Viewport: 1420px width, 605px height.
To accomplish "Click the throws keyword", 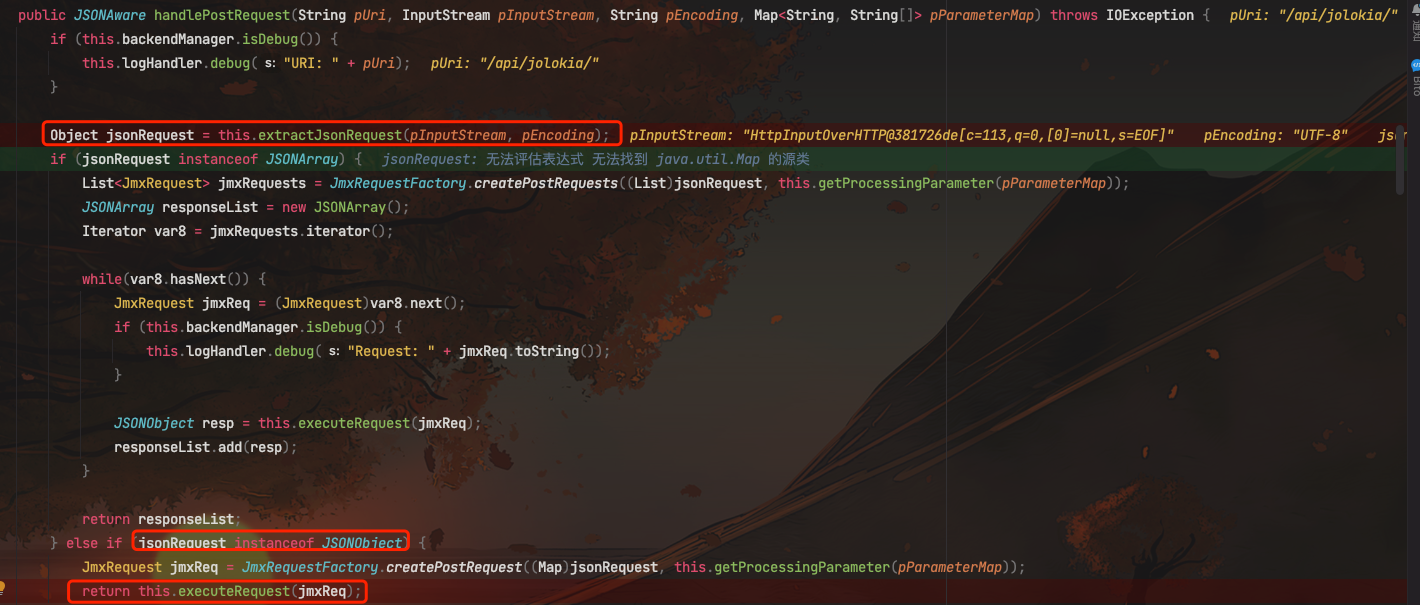I will pos(1074,15).
